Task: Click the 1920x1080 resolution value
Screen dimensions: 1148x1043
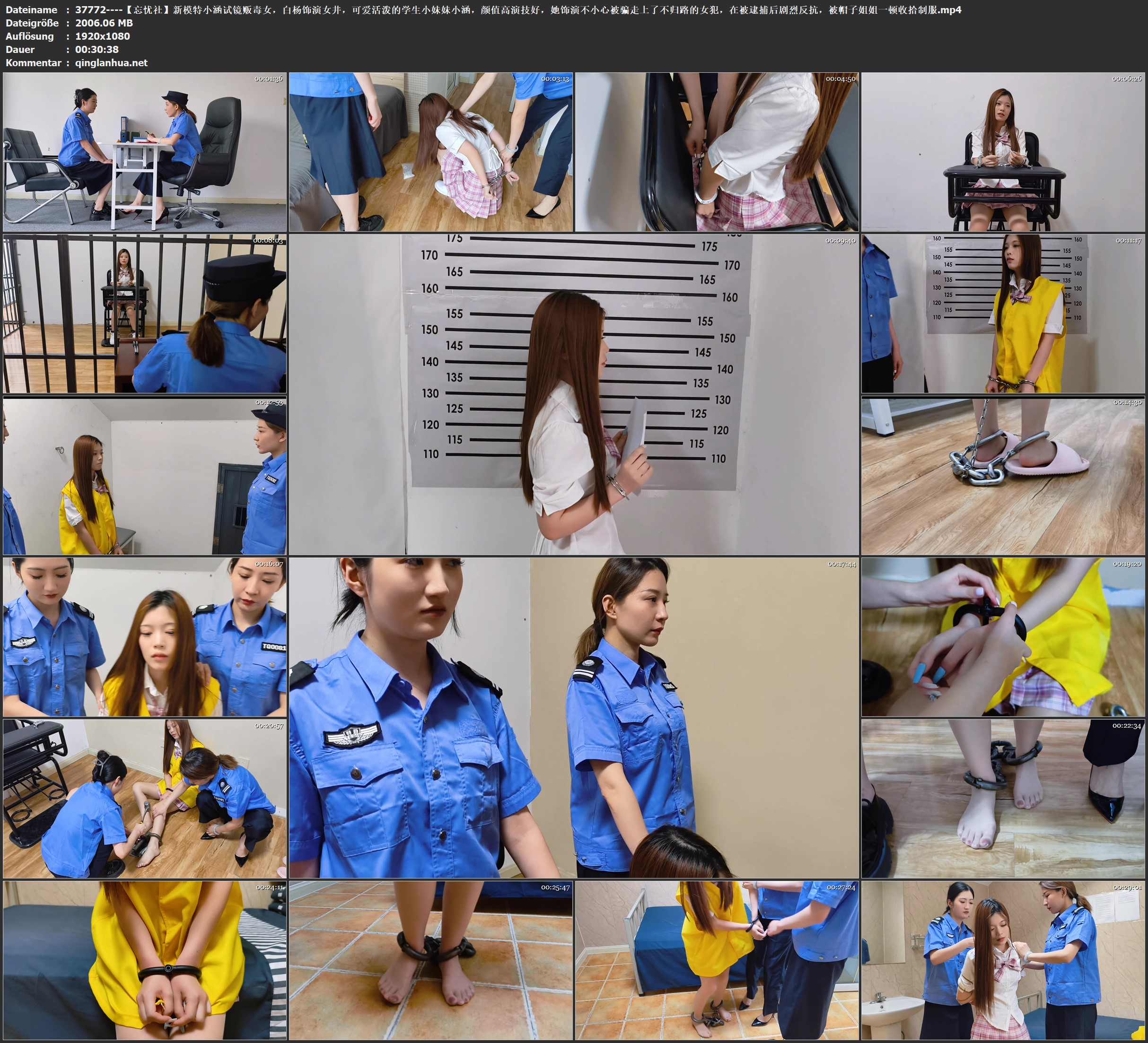Action: [x=103, y=36]
